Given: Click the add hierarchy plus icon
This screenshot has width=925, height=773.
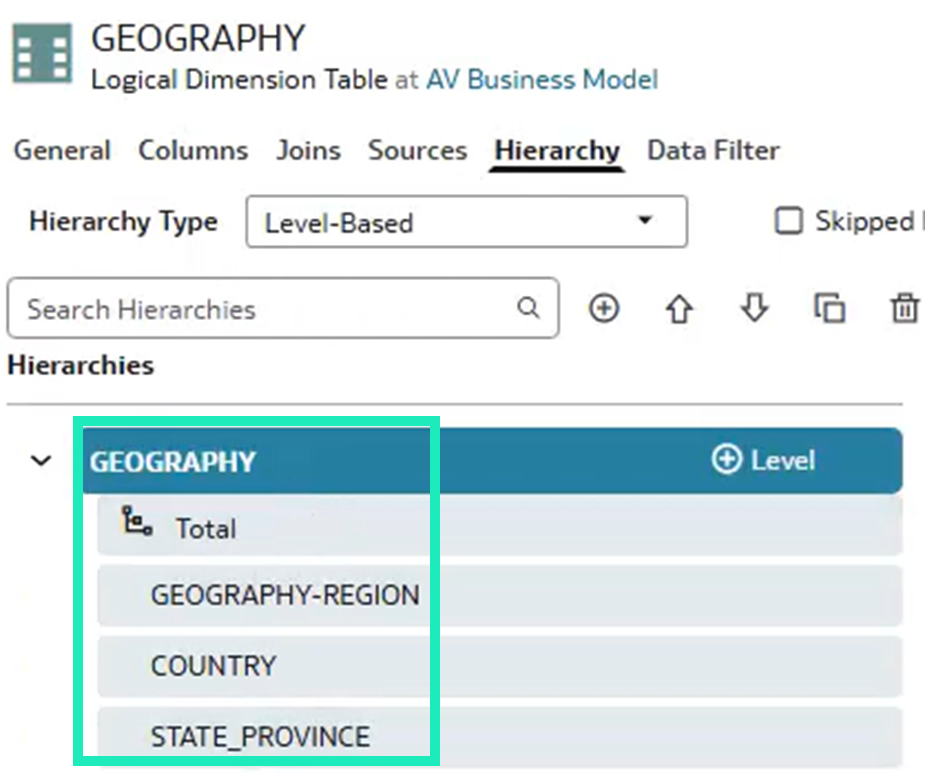Looking at the screenshot, I should coord(604,309).
